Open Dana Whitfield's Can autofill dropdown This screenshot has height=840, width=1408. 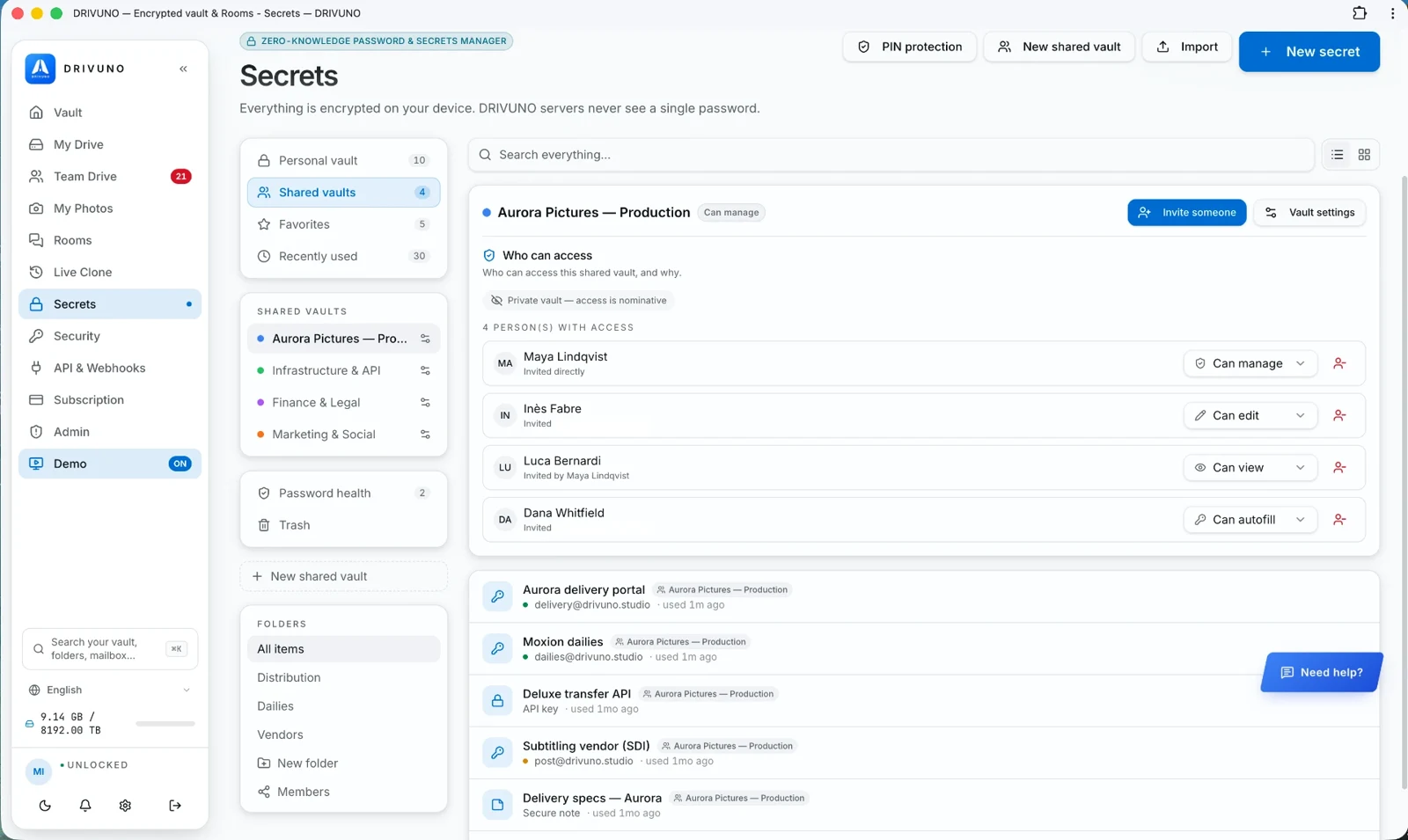pos(1250,520)
